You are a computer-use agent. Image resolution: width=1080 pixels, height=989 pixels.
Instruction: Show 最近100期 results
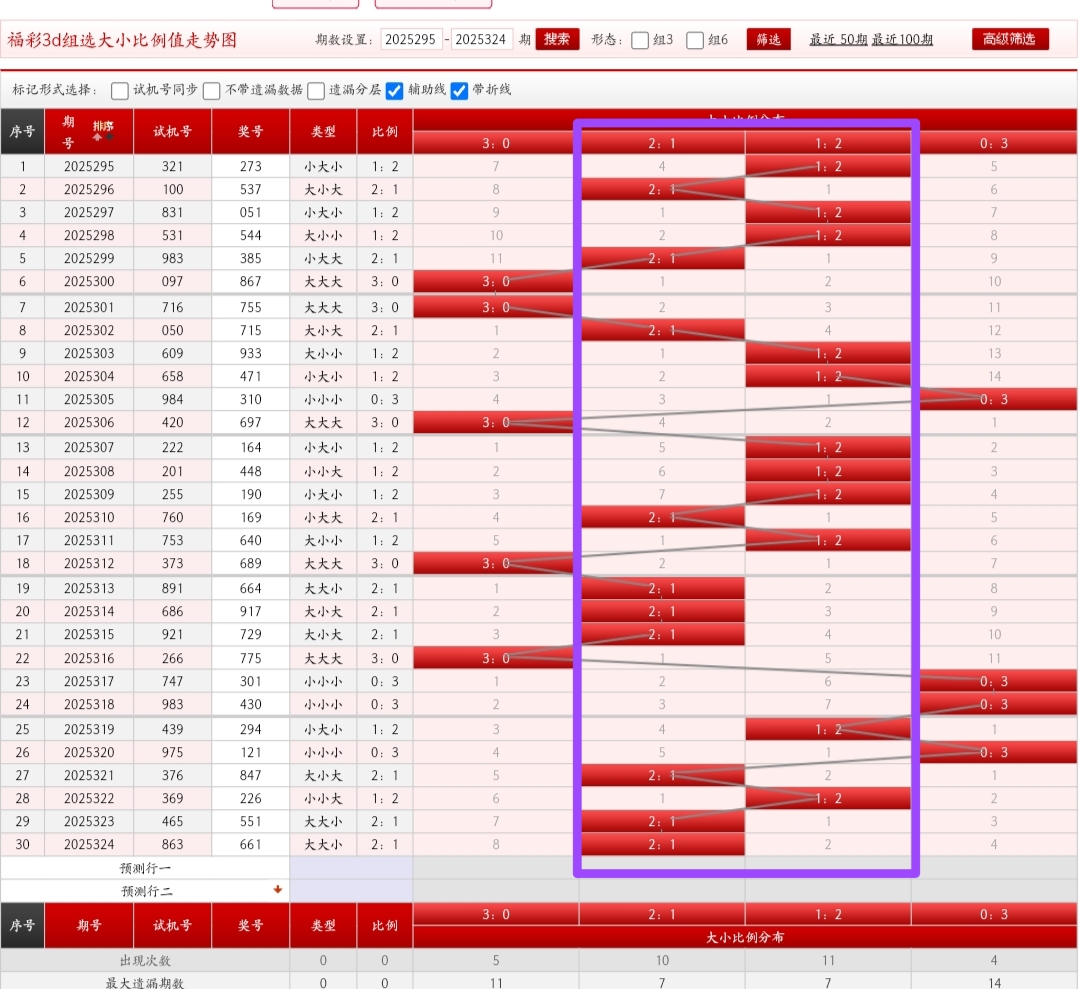pos(902,39)
